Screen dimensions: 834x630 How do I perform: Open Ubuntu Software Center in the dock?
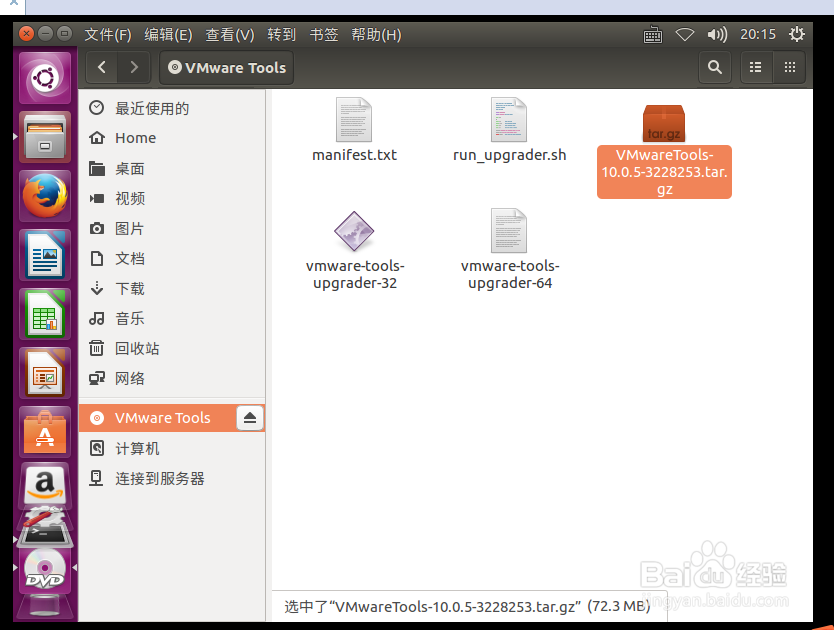[45, 432]
